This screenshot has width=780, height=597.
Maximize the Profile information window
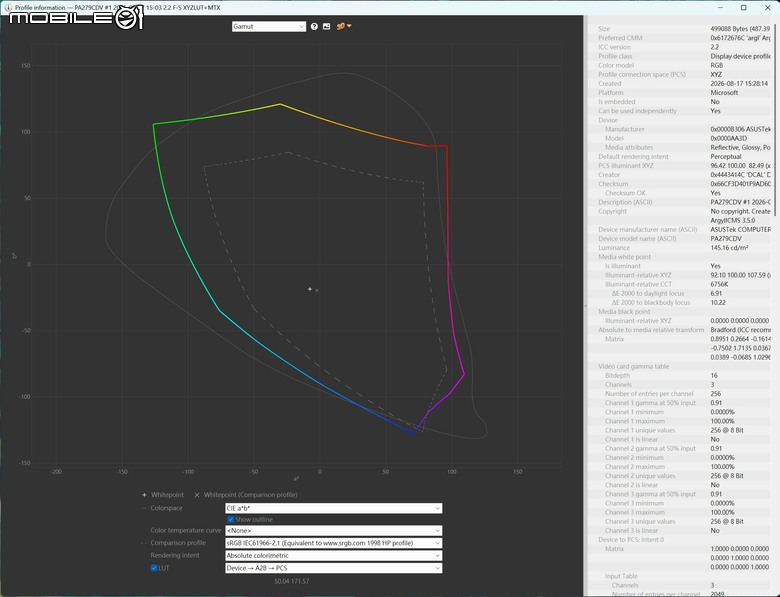pyautogui.click(x=744, y=7)
